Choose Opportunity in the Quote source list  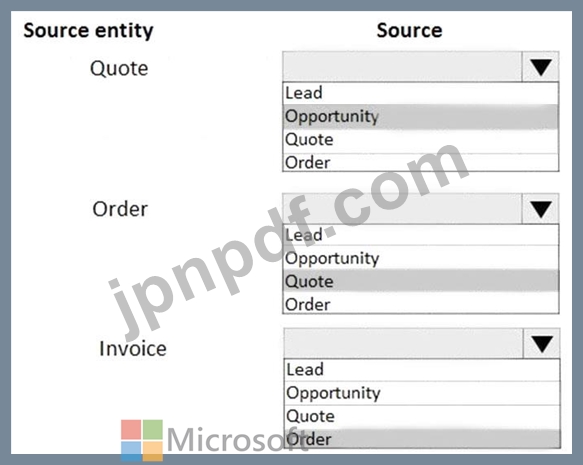421,116
